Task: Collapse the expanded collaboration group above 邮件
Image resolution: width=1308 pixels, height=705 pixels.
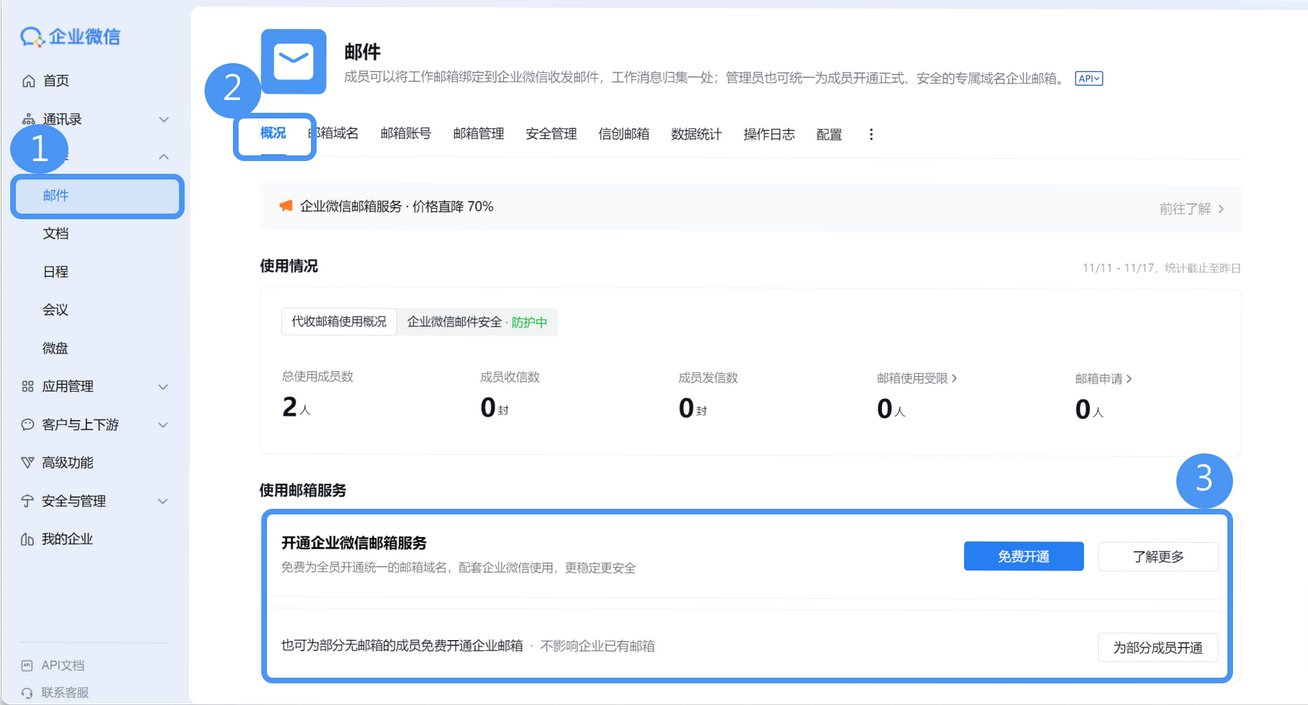Action: pos(164,156)
